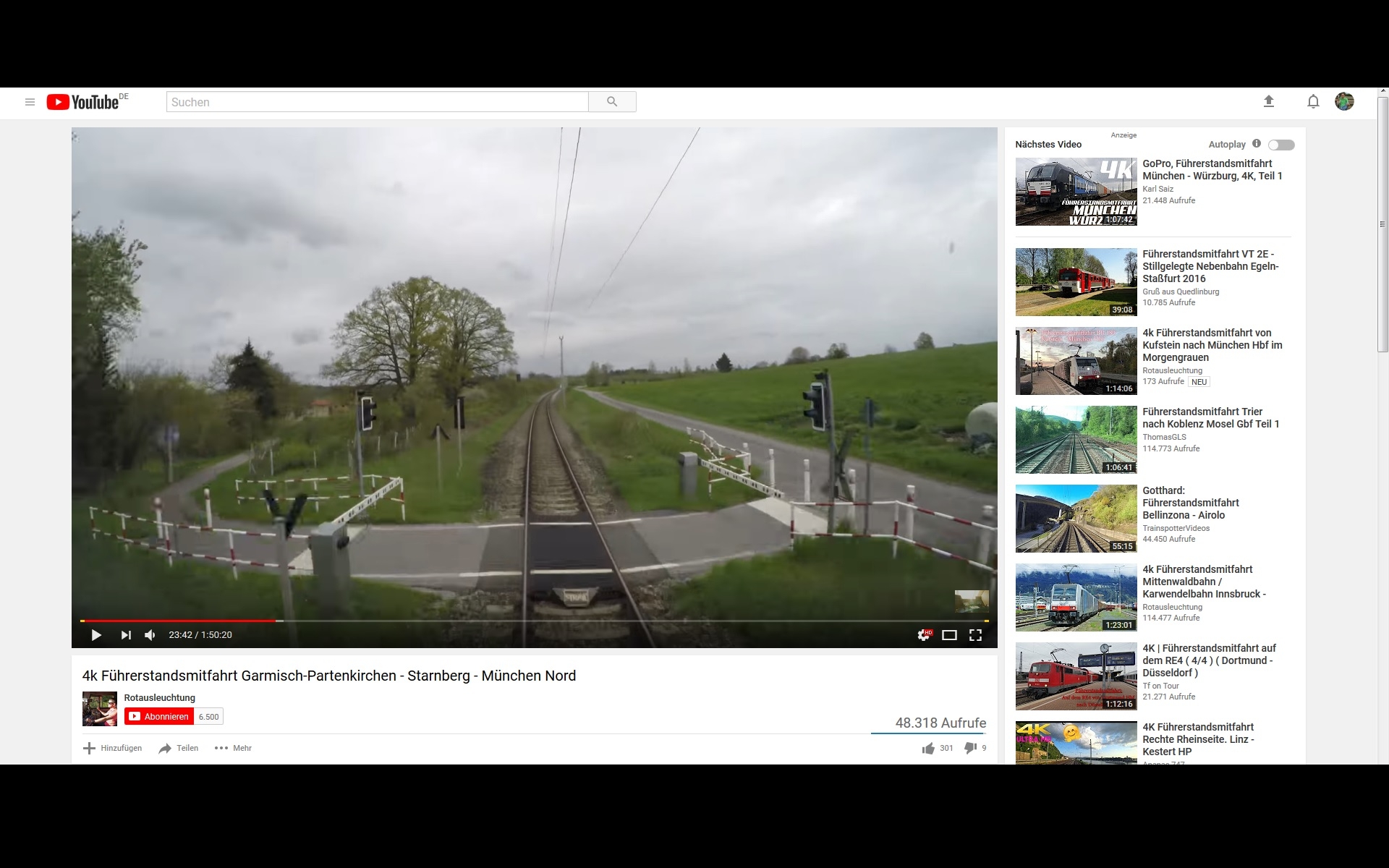Image resolution: width=1389 pixels, height=868 pixels.
Task: Open the notifications bell
Action: (1313, 102)
